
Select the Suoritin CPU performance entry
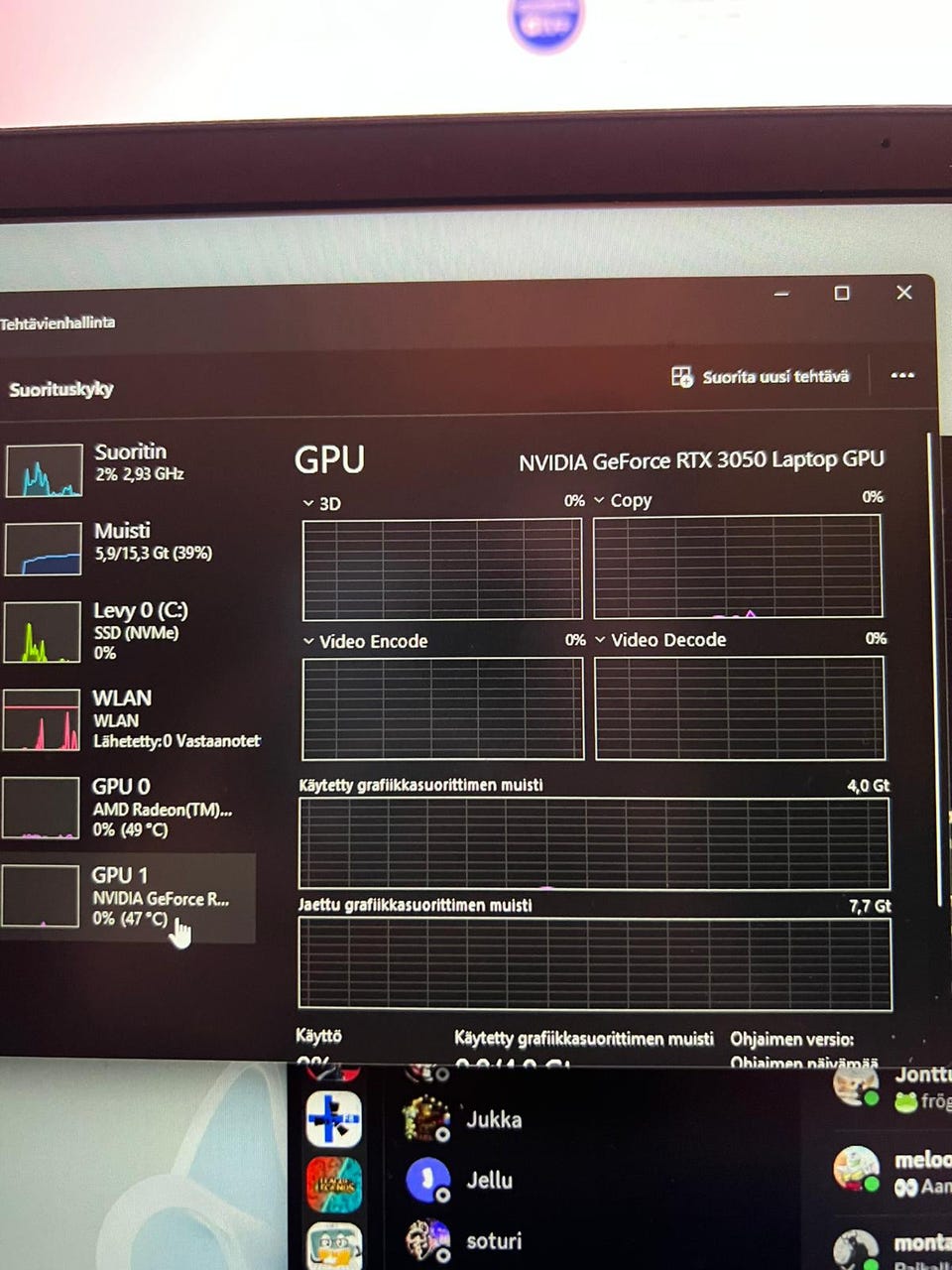[129, 468]
